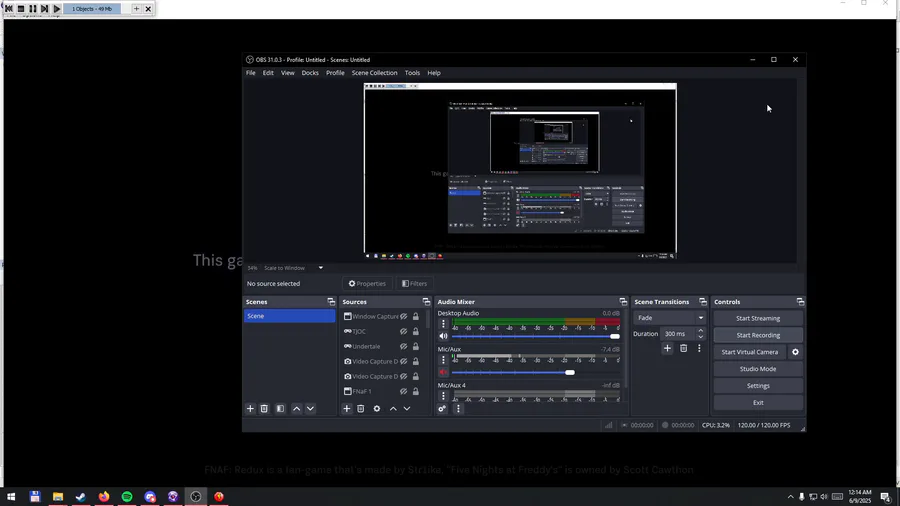Open the Docks menu
The width and height of the screenshot is (900, 506).
pos(310,73)
